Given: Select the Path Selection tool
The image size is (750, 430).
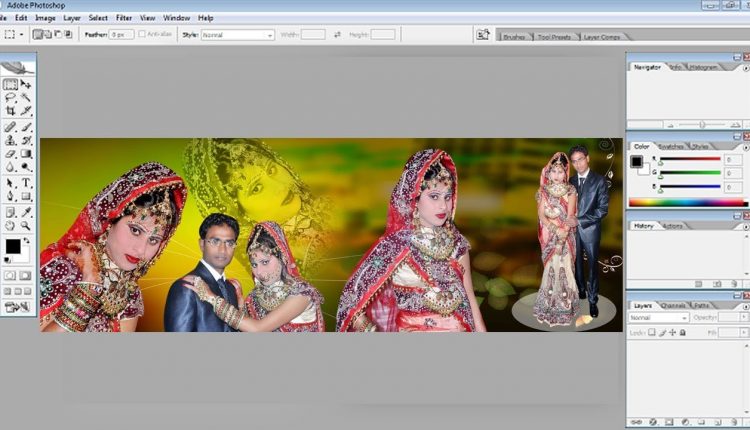Looking at the screenshot, I should point(11,183).
